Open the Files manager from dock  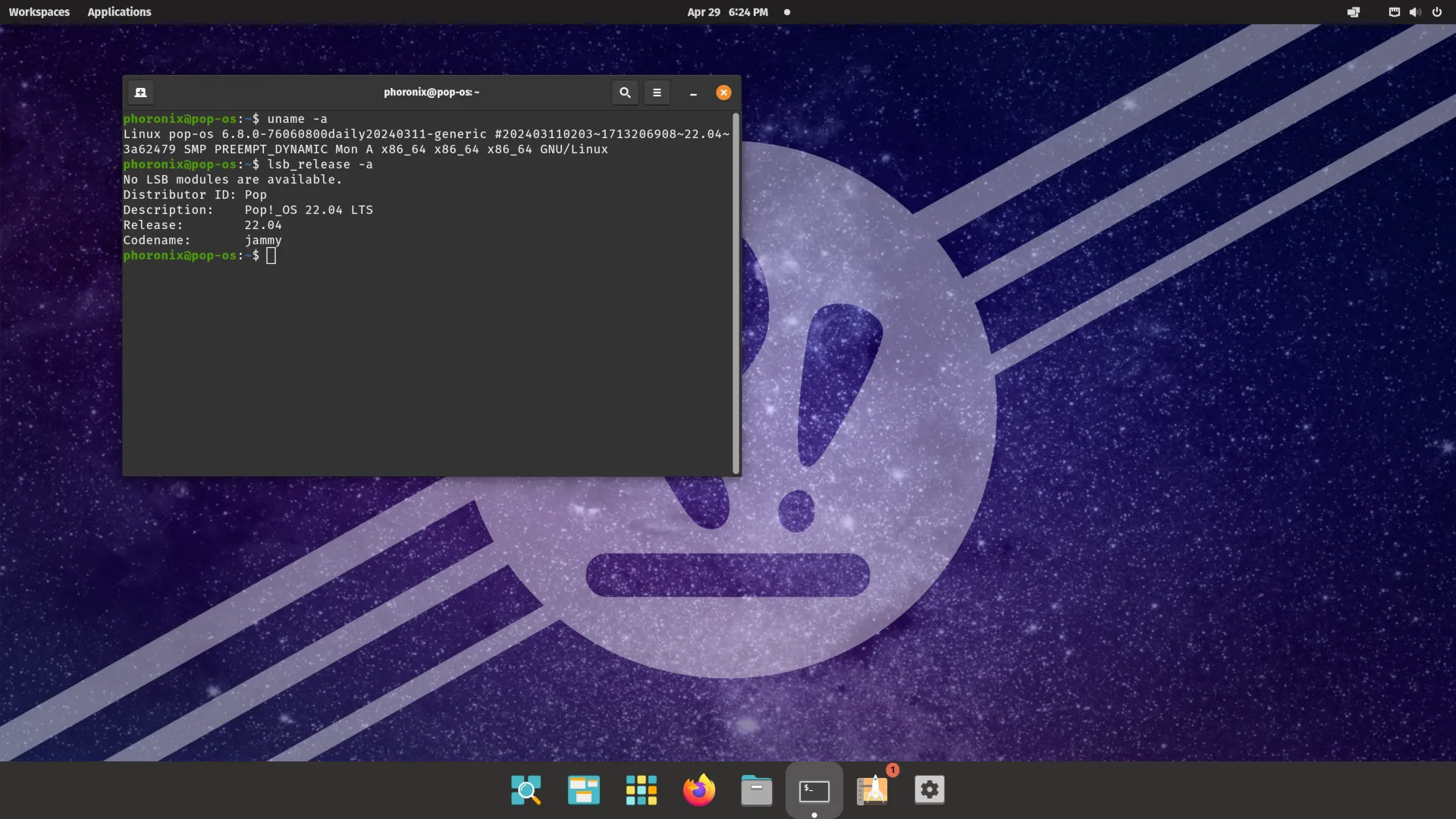[x=757, y=790]
